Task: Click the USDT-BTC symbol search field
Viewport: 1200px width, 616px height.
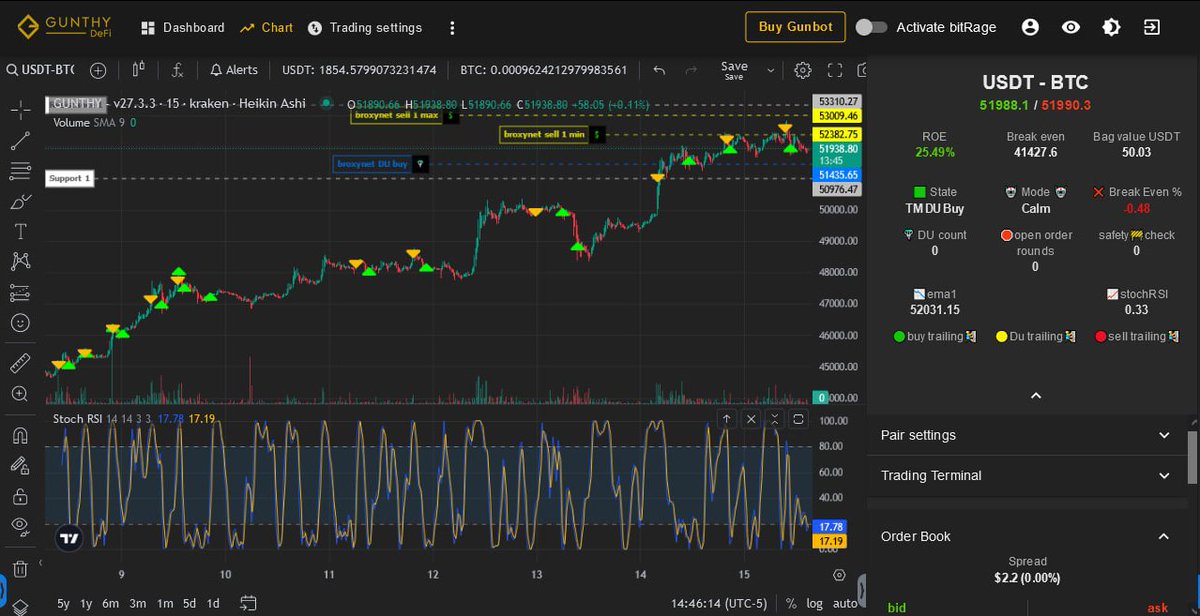Action: pyautogui.click(x=40, y=70)
